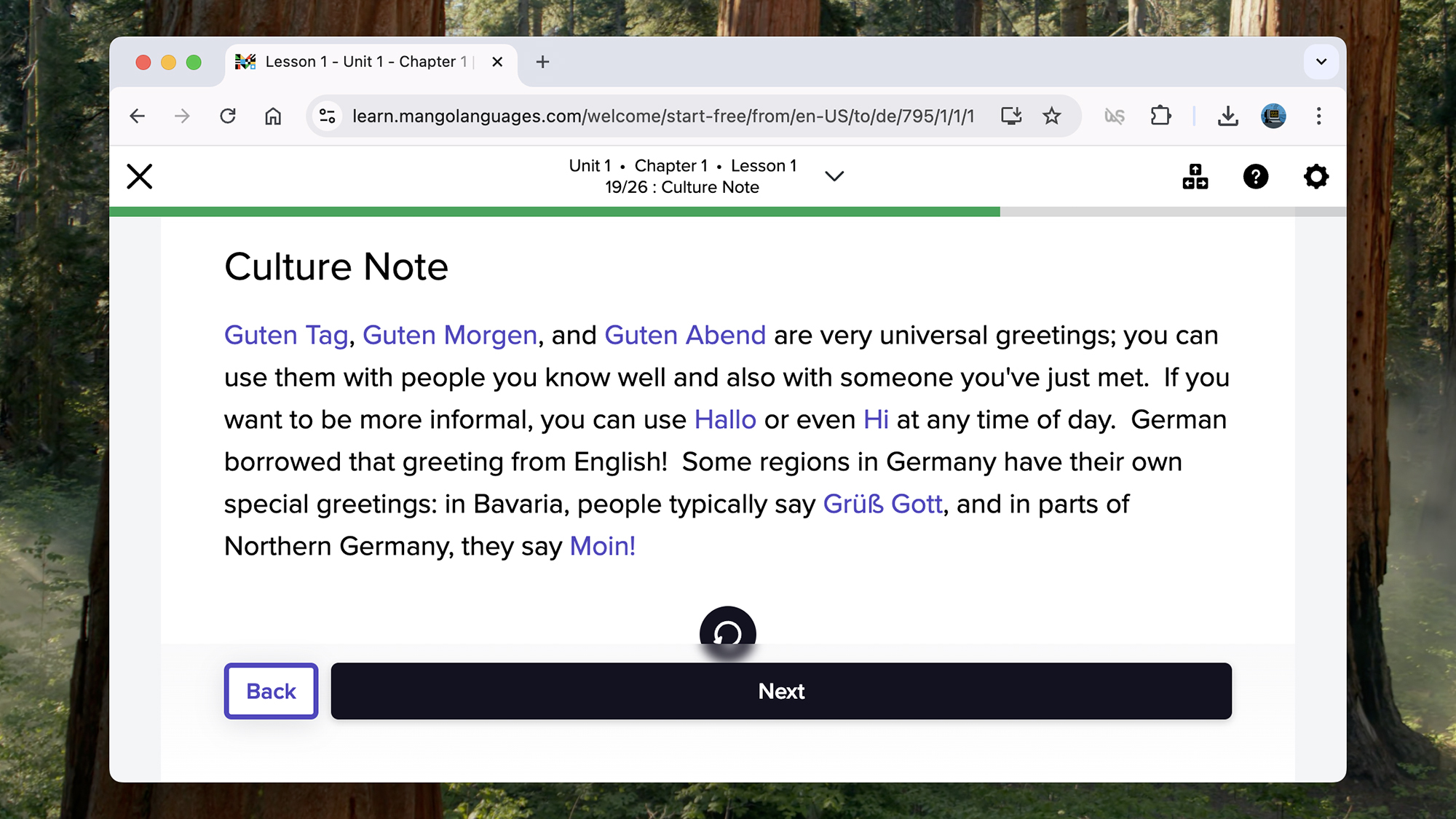Image resolution: width=1456 pixels, height=819 pixels.
Task: Click the Culture Note heading
Action: click(x=336, y=266)
